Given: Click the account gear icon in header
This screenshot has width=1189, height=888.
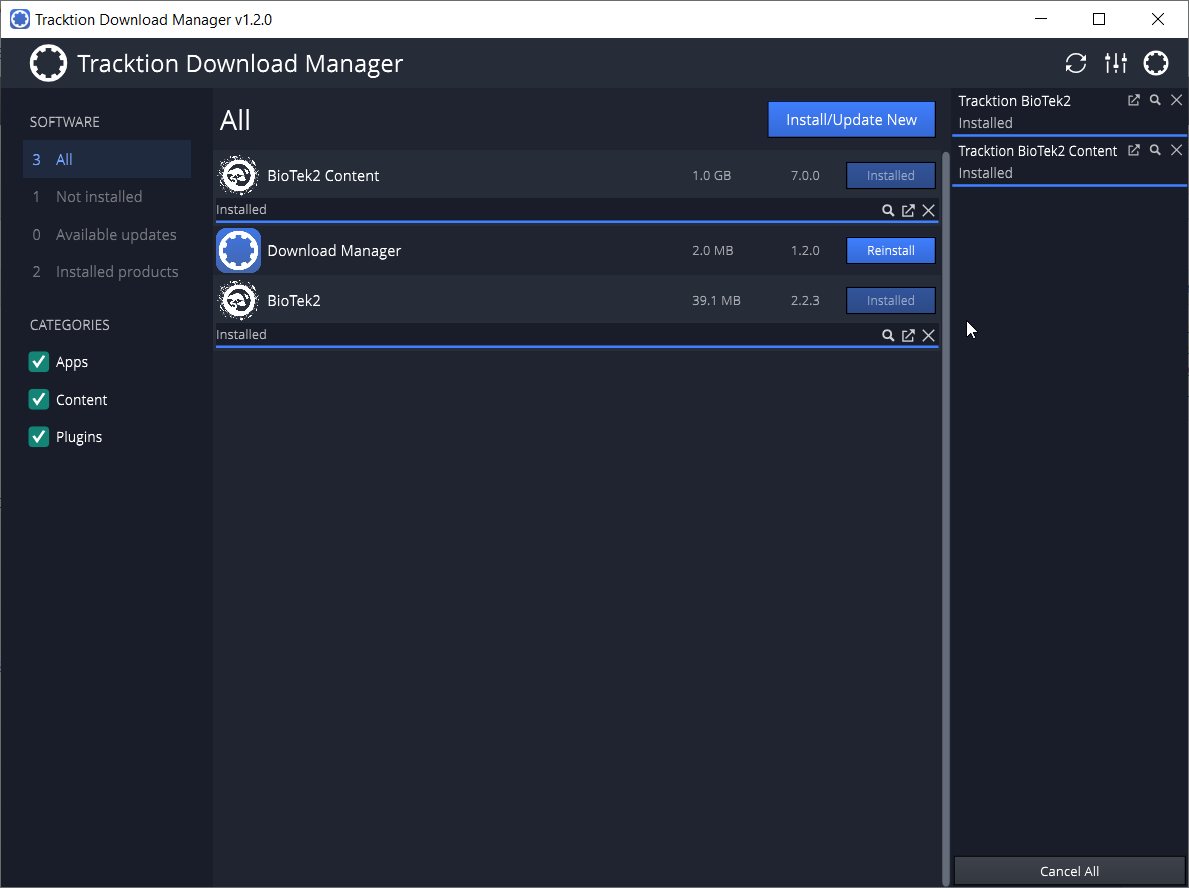Looking at the screenshot, I should click(x=1156, y=64).
